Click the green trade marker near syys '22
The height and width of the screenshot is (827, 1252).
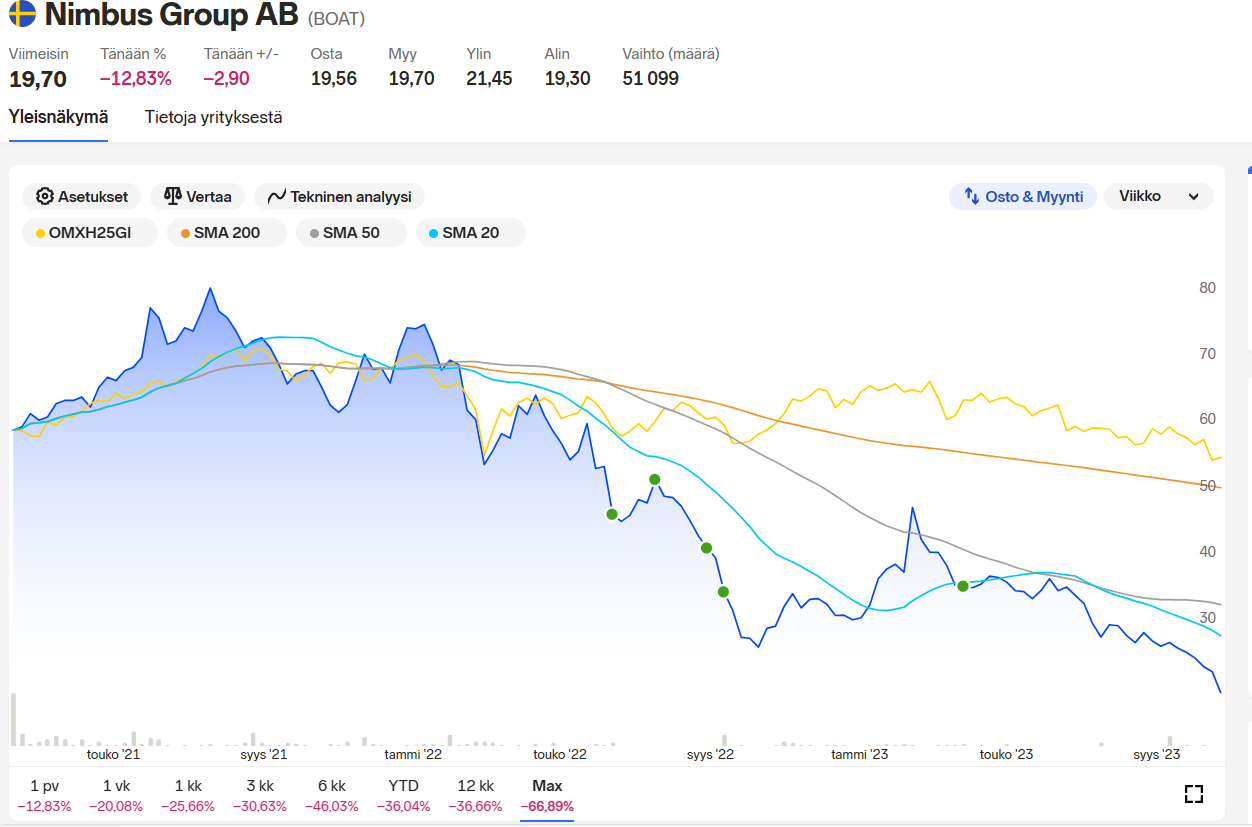[706, 548]
